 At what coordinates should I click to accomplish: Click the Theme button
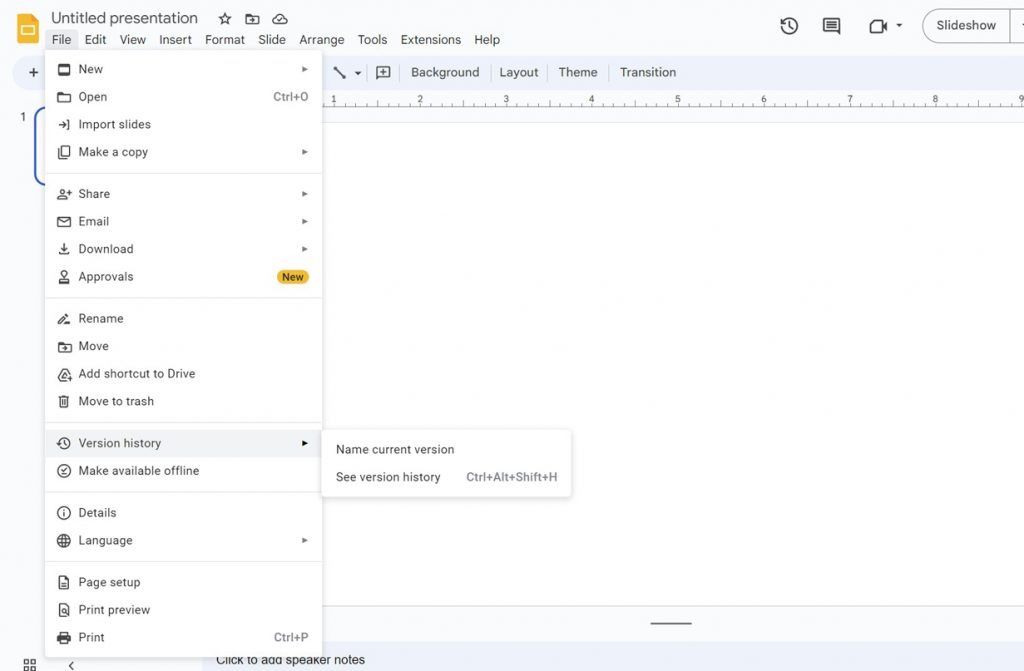(x=577, y=73)
